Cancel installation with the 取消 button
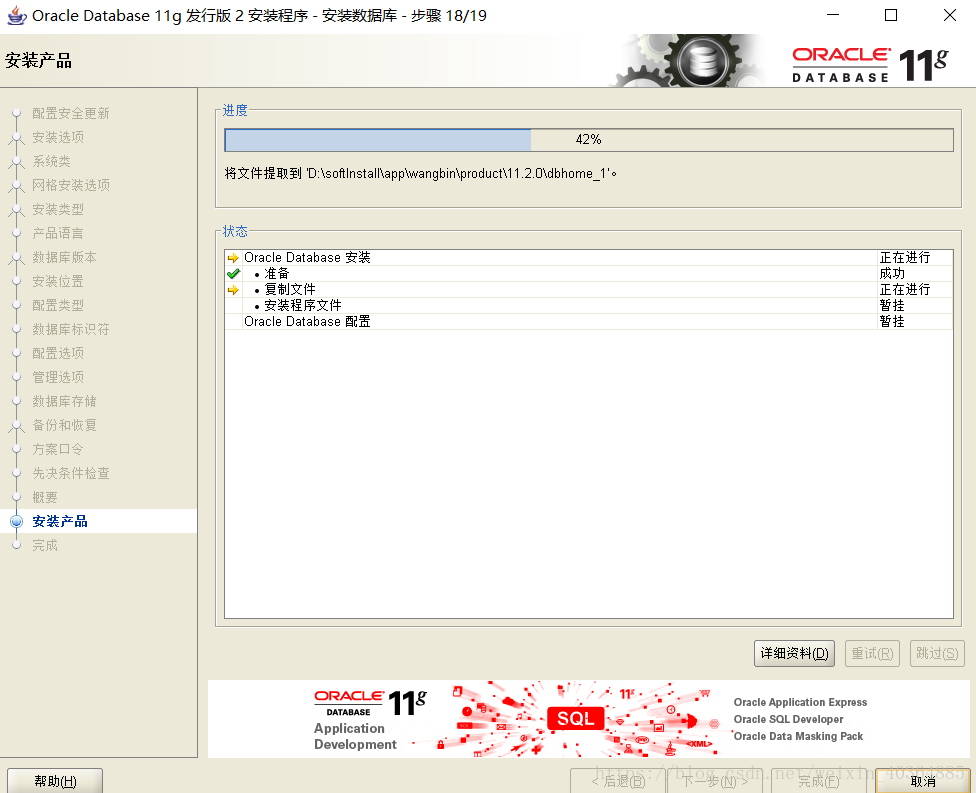Image resolution: width=976 pixels, height=793 pixels. pos(922,781)
